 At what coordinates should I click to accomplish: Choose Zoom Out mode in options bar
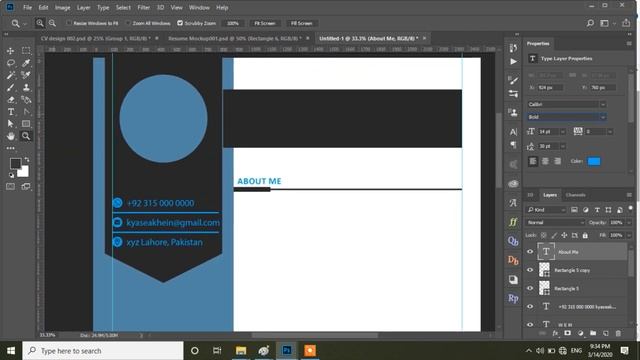coord(52,23)
